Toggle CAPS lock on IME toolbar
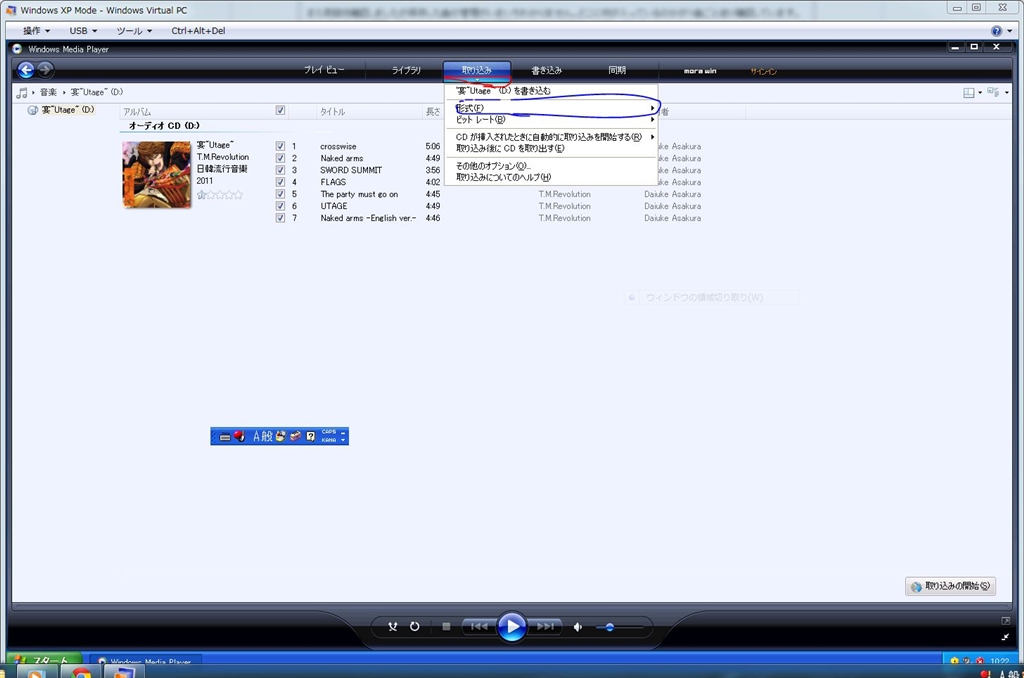The height and width of the screenshot is (678, 1024). [x=329, y=432]
